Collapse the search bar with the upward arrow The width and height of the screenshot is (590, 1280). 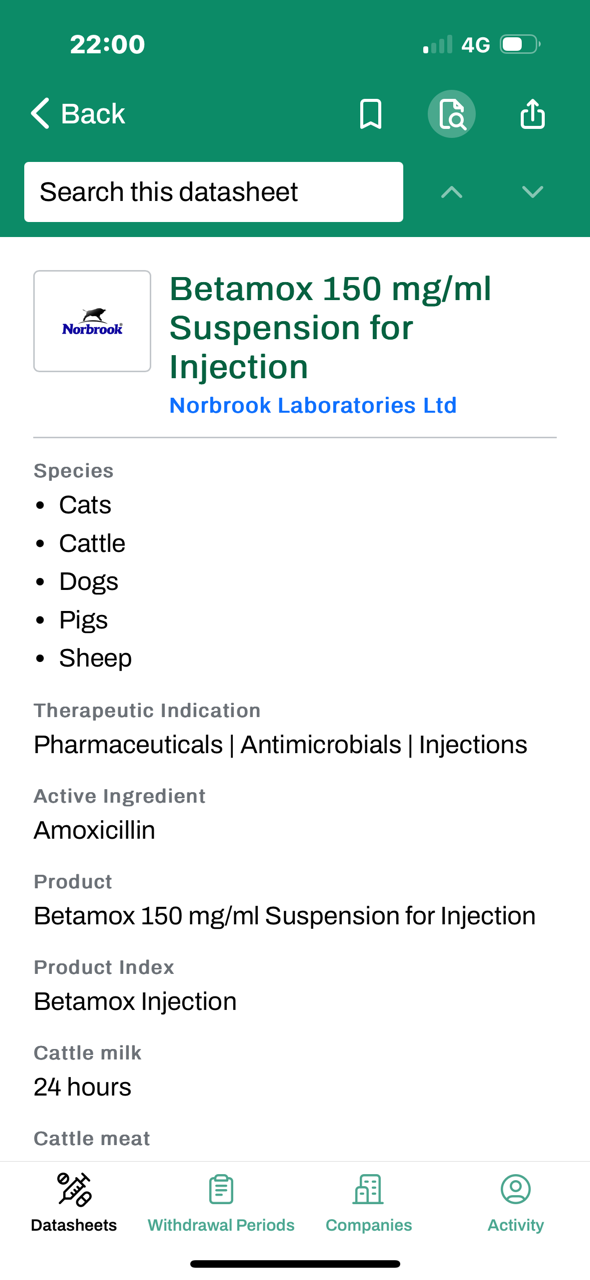click(451, 191)
